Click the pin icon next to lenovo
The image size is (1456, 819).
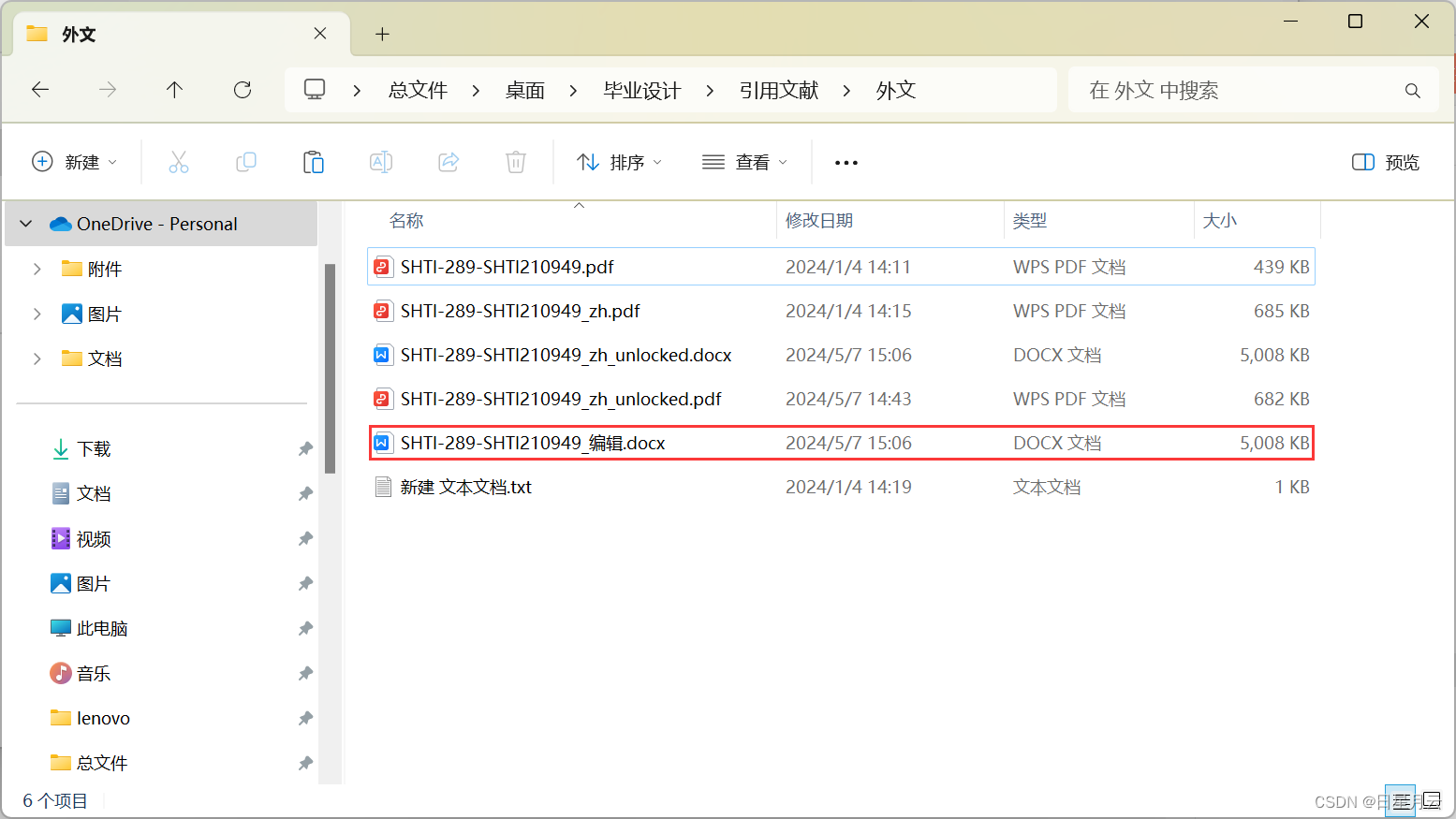(305, 719)
